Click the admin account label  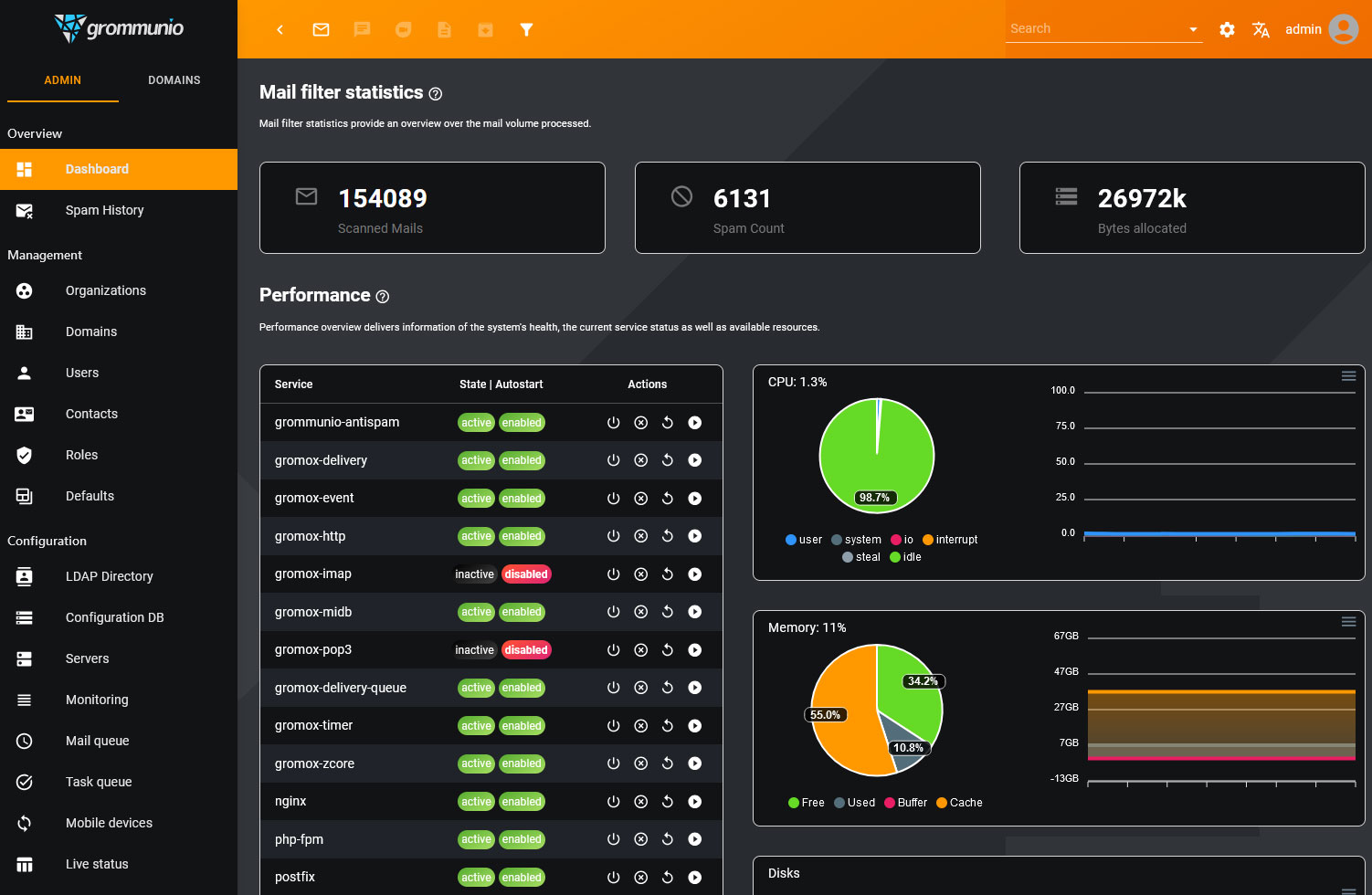pos(1303,28)
